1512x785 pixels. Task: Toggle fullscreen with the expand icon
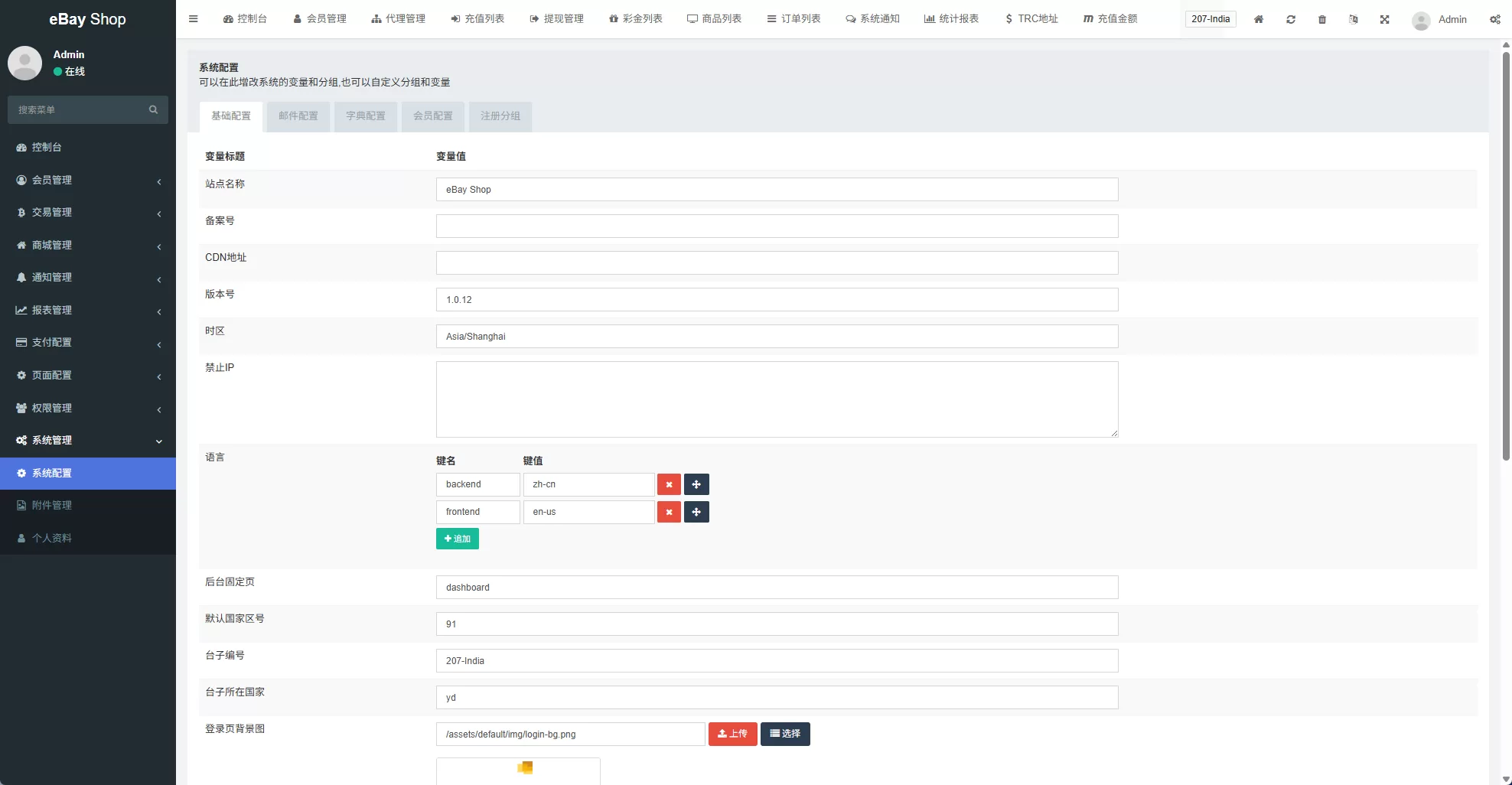point(1384,19)
